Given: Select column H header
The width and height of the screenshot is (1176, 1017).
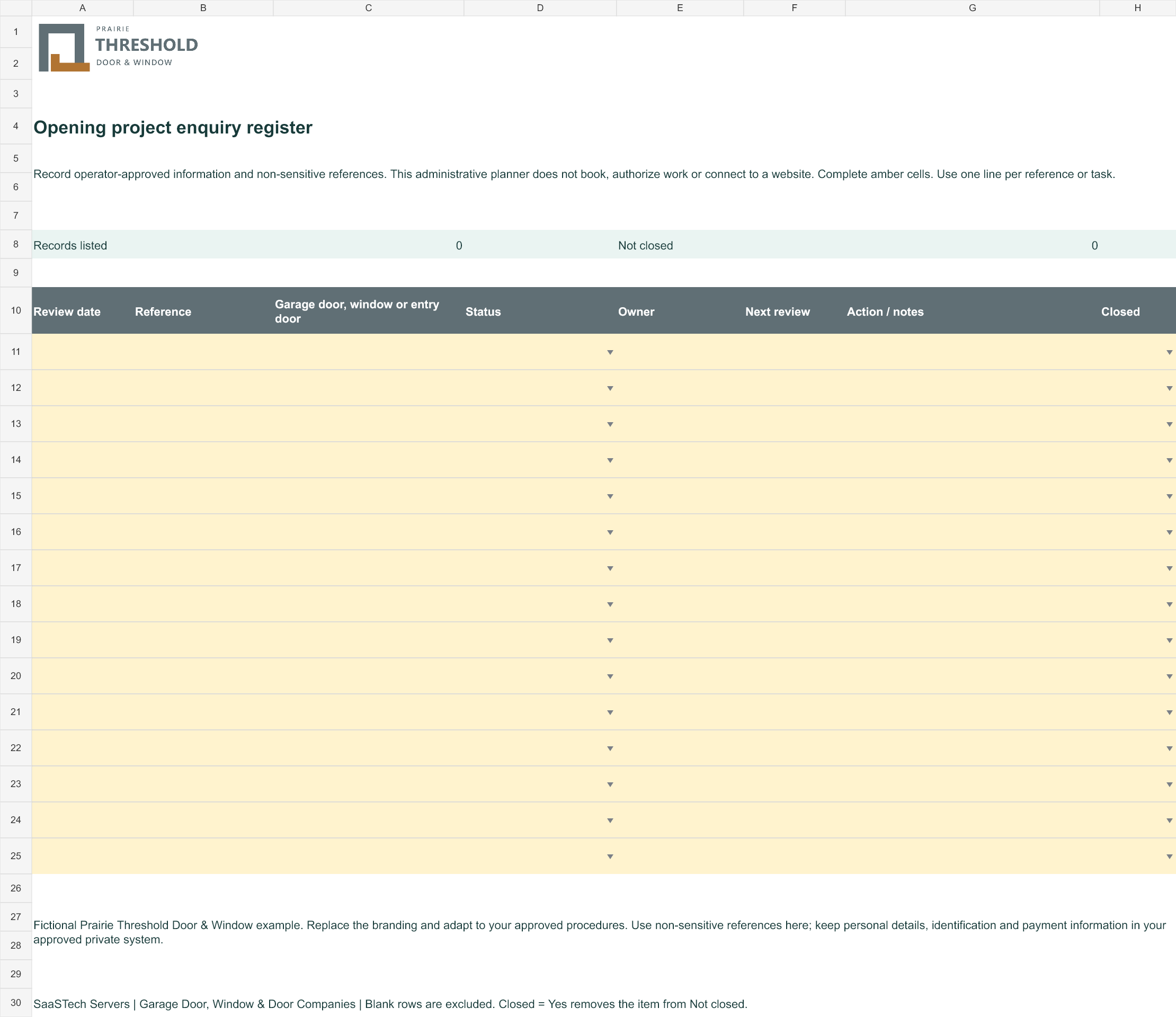Looking at the screenshot, I should pyautogui.click(x=1137, y=8).
